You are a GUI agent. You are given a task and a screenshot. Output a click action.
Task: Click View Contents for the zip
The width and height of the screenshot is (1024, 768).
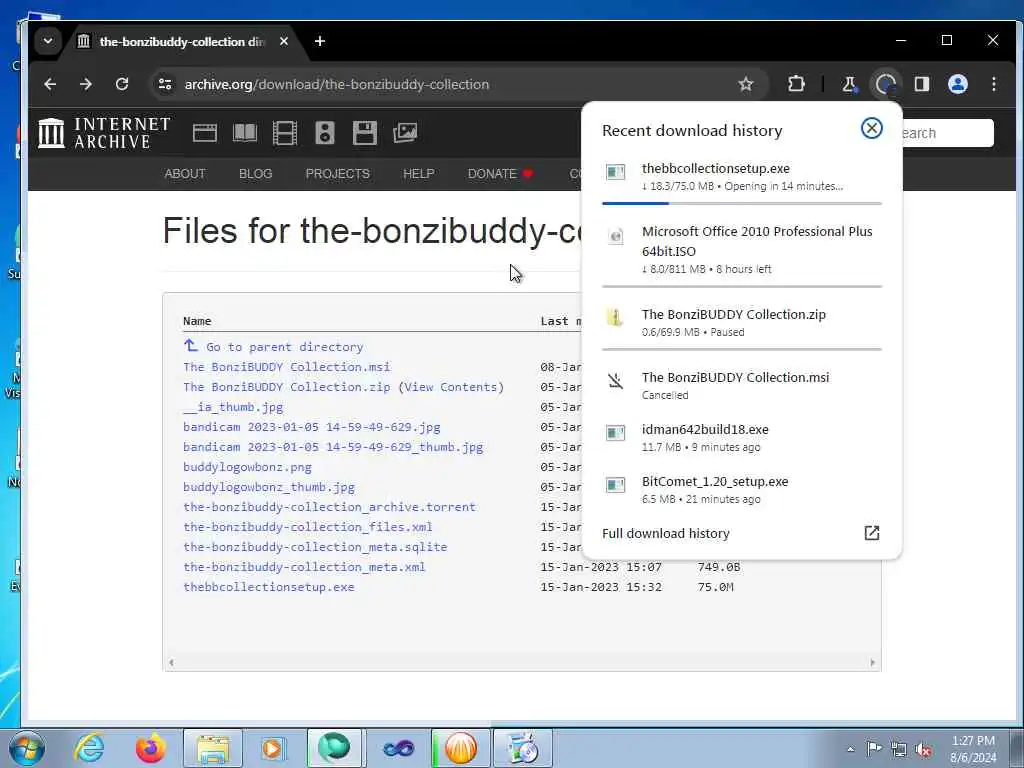coord(451,387)
